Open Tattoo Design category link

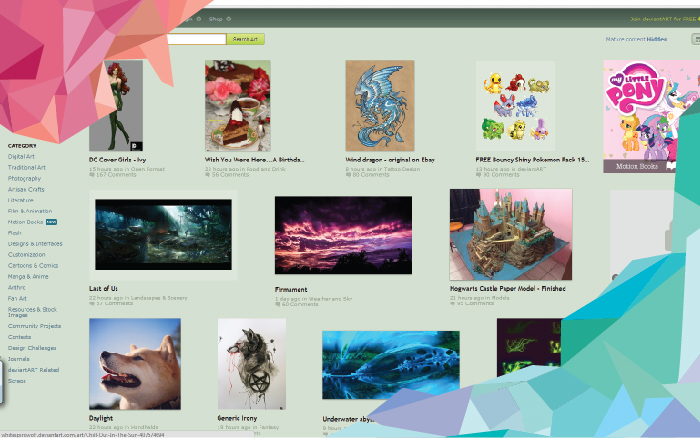401,169
